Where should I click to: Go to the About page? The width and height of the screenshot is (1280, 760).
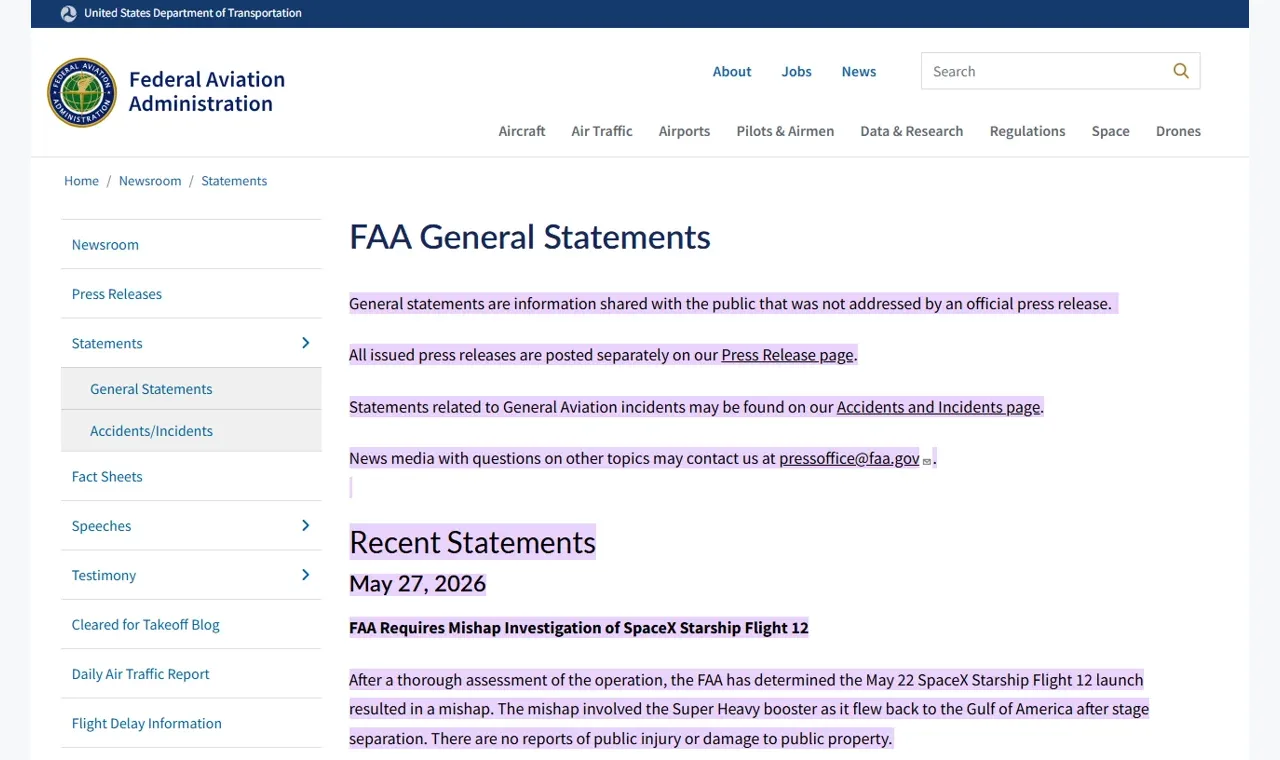click(x=732, y=72)
